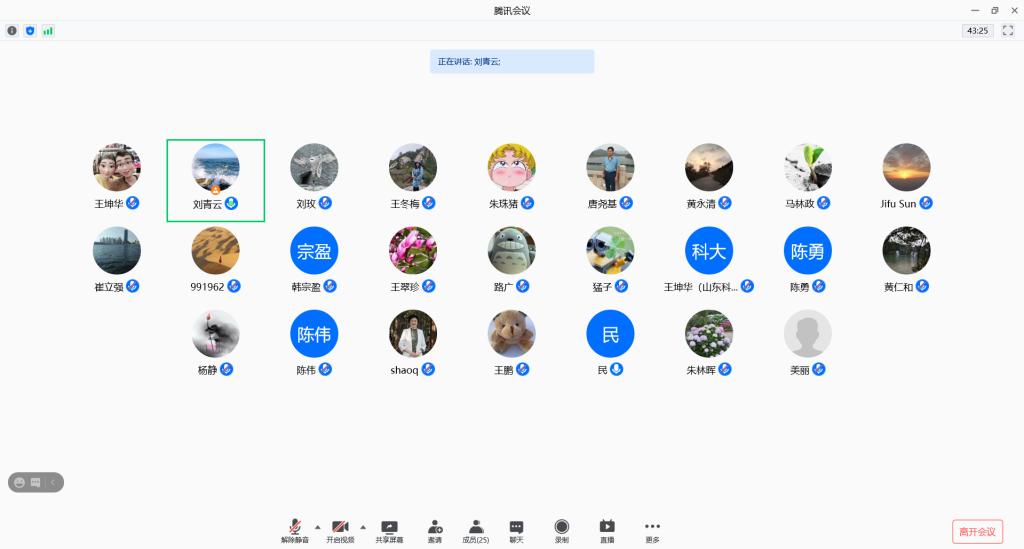Open the meeting info icon
This screenshot has height=549, width=1024.
point(12,31)
